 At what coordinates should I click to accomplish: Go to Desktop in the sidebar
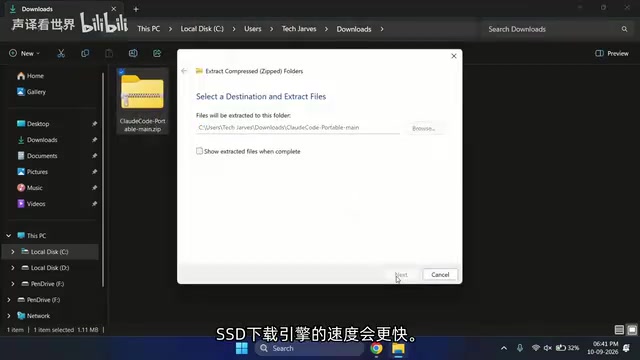point(33,124)
